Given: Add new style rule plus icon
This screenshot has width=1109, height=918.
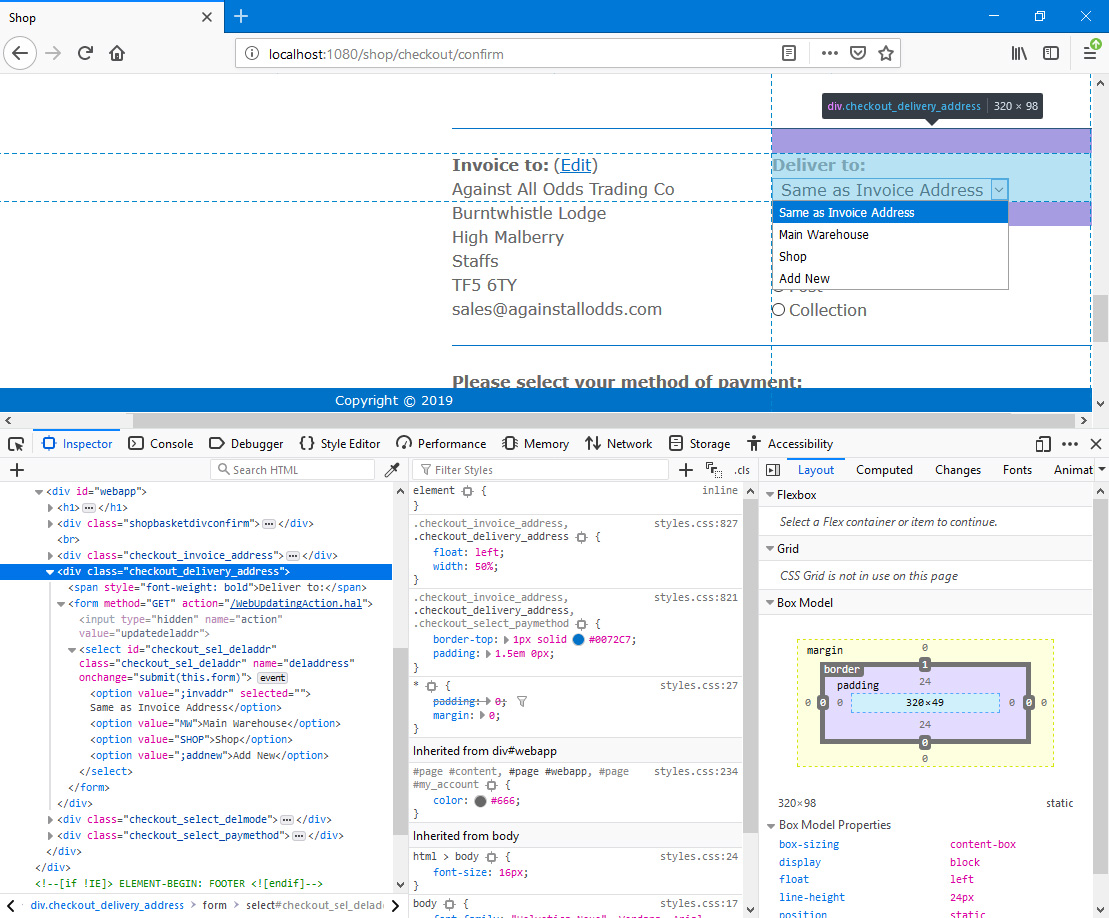Looking at the screenshot, I should click(x=686, y=470).
